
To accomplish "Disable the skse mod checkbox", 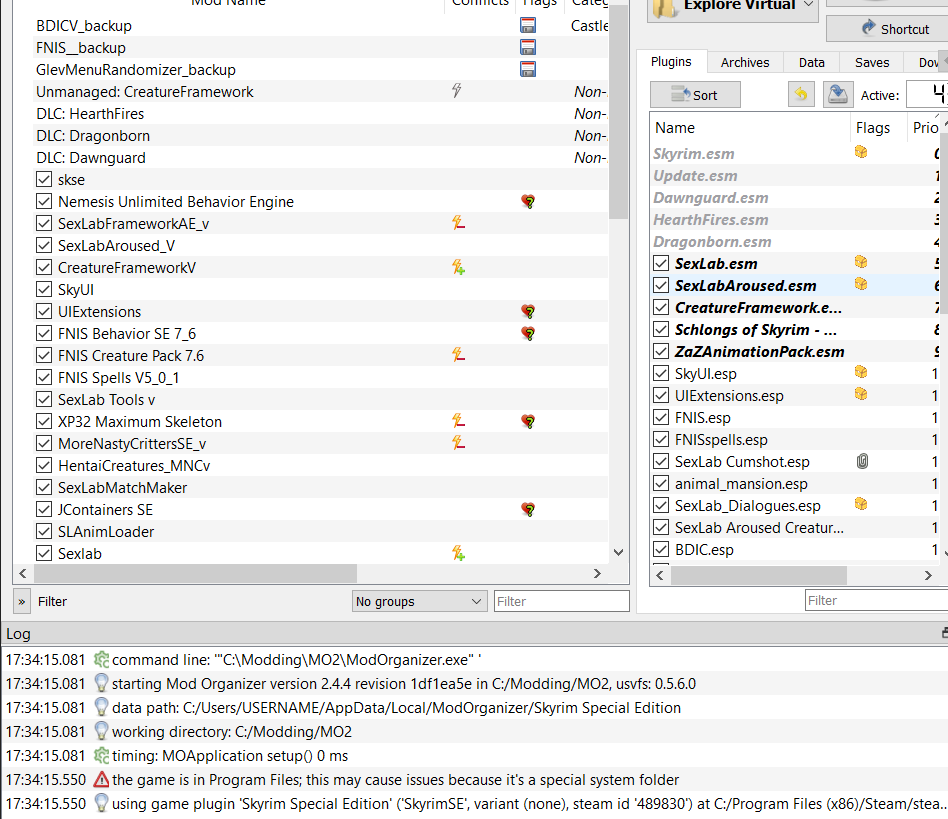I will (x=44, y=180).
